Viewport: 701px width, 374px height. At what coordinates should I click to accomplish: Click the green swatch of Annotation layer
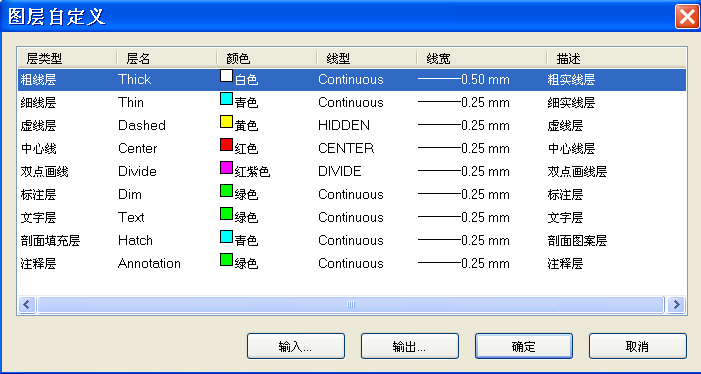click(x=226, y=260)
